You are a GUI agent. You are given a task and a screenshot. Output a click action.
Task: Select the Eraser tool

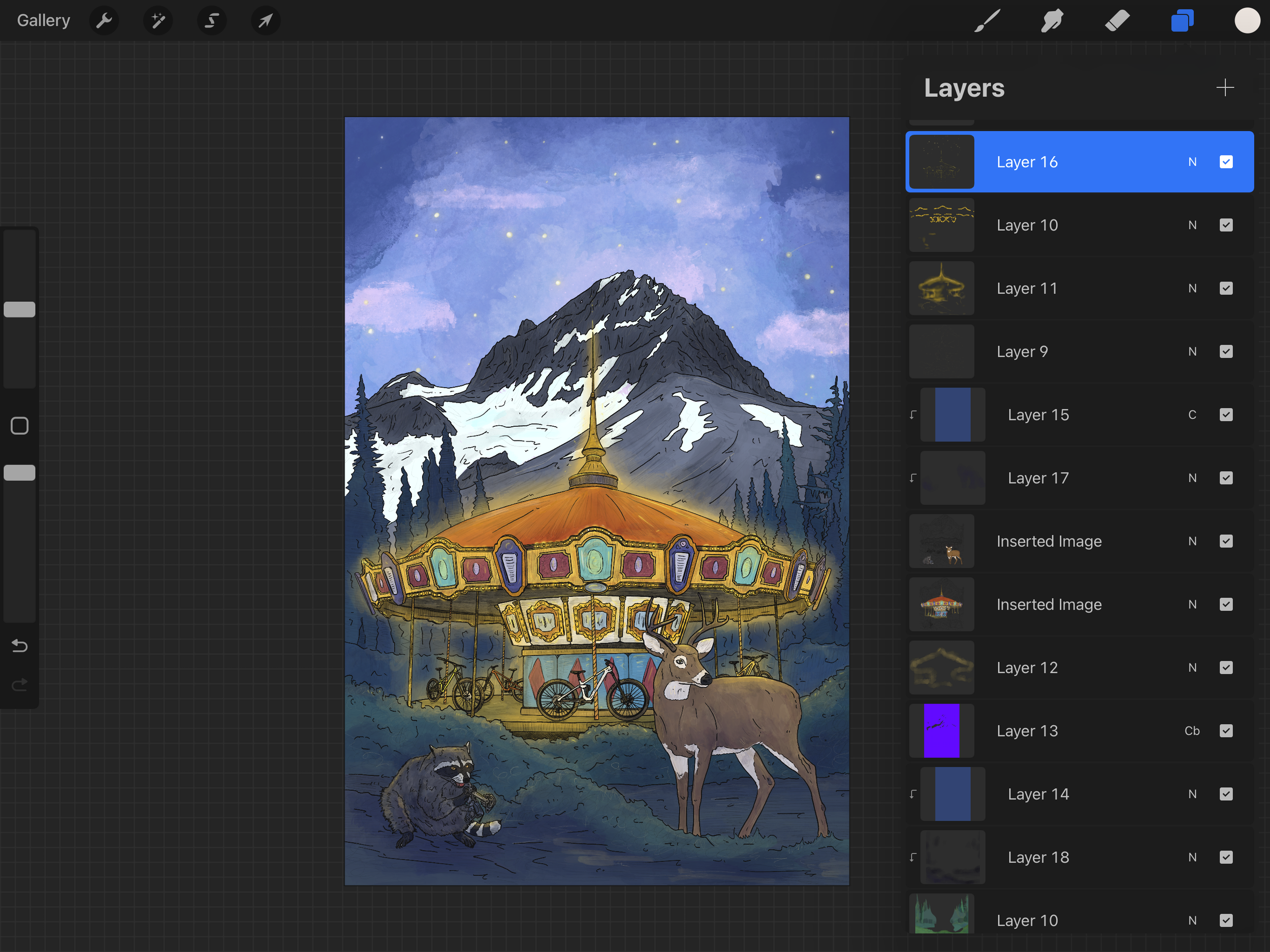tap(1117, 21)
